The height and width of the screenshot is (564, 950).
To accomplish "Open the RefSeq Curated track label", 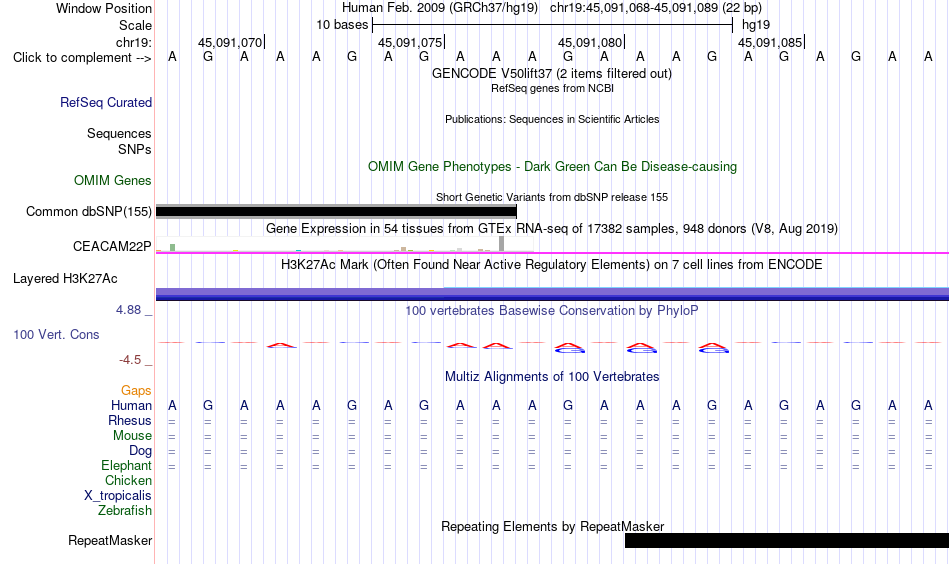I will 106,102.
